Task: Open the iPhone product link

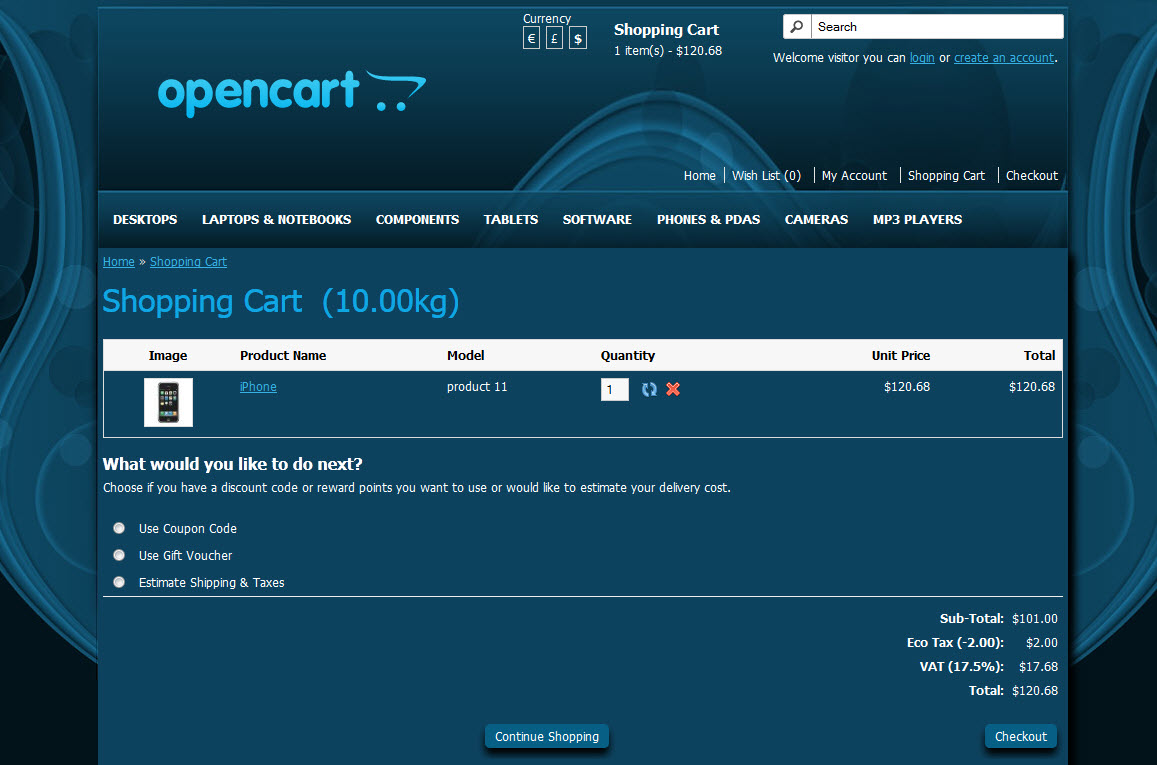Action: (258, 387)
